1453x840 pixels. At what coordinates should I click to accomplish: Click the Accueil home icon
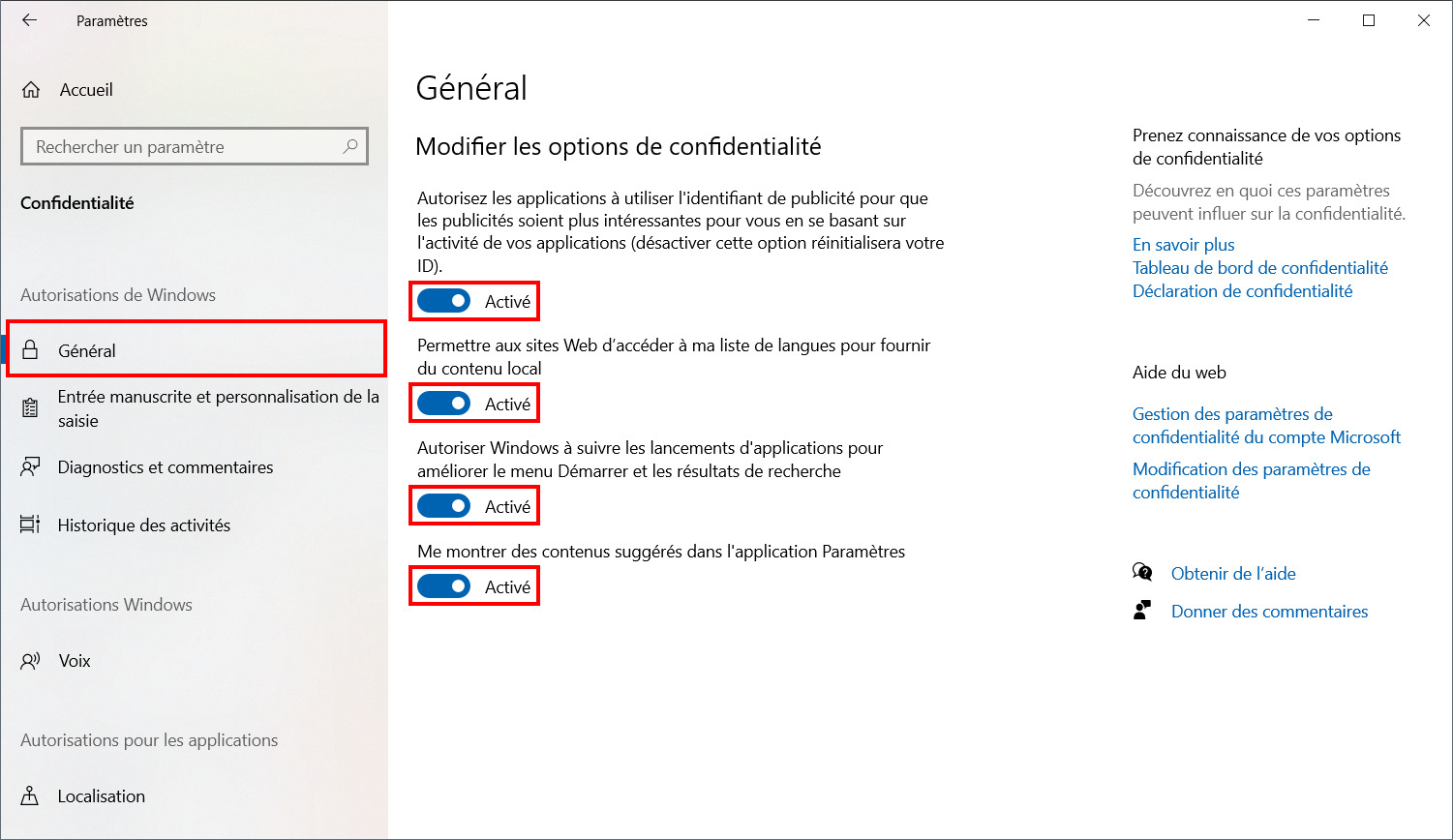pyautogui.click(x=31, y=90)
